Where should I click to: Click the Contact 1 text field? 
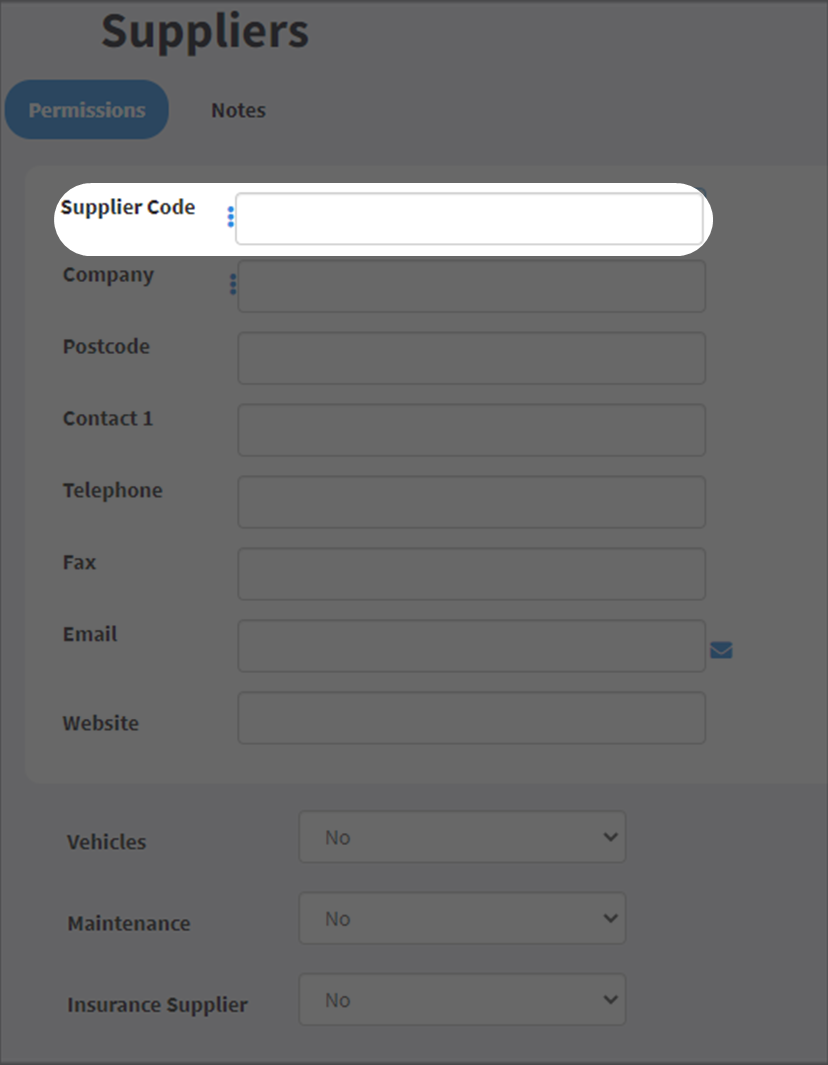coord(471,430)
